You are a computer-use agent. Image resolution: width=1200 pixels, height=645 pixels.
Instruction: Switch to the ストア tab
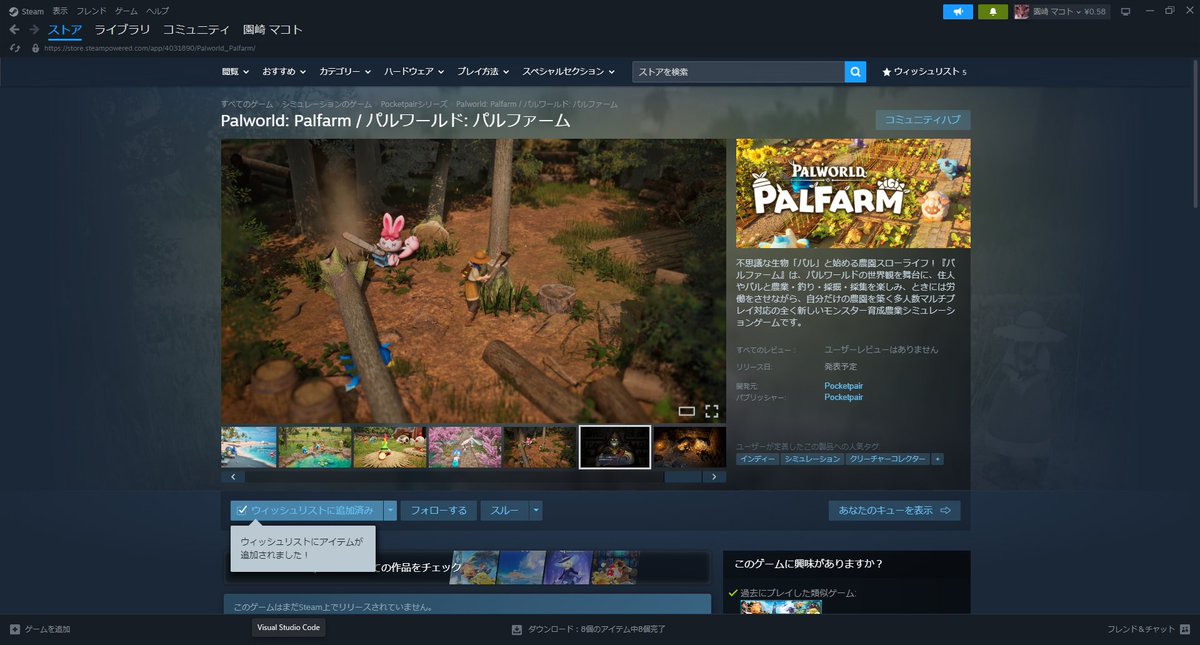tap(65, 30)
